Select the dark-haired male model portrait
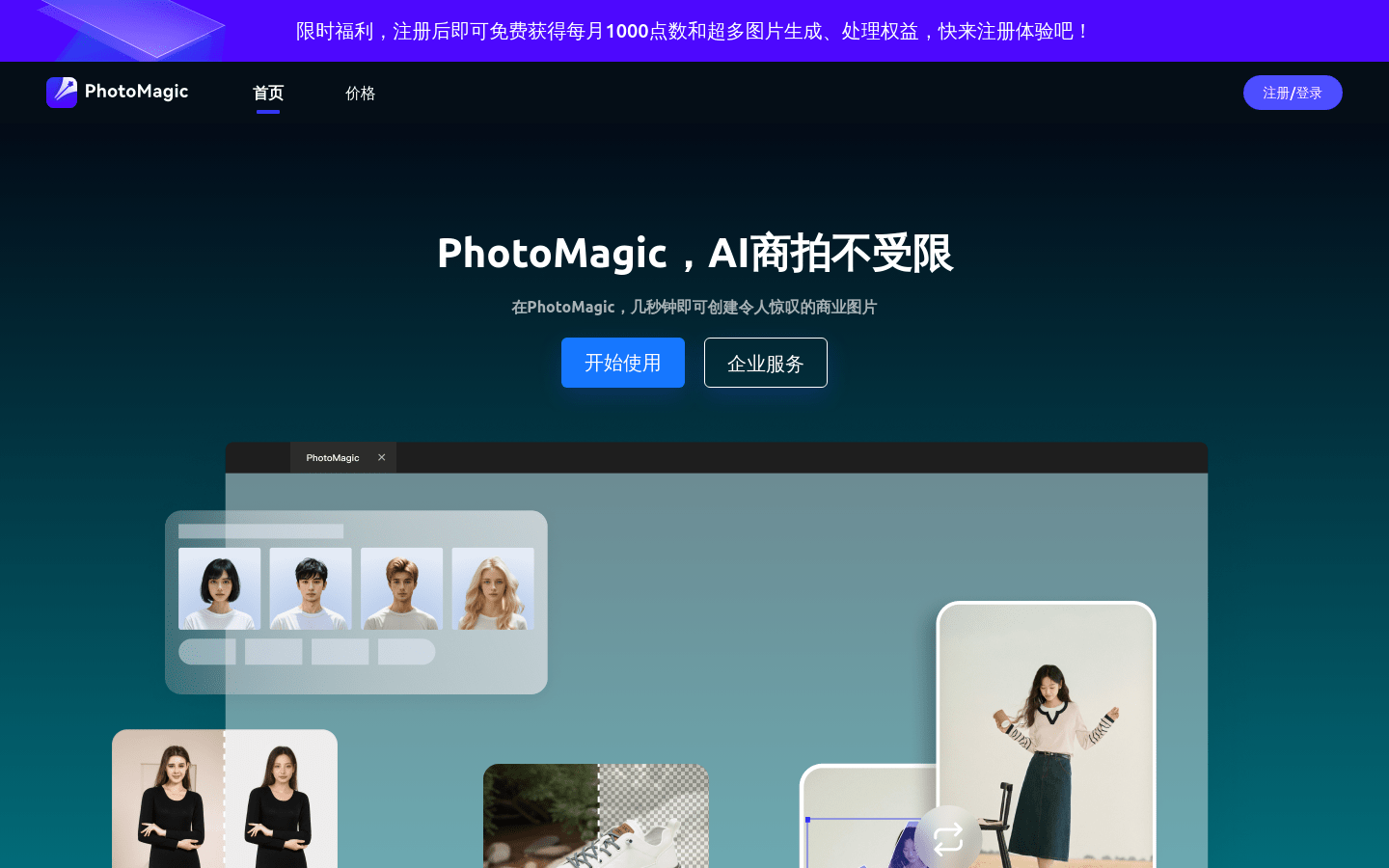Screen dimensions: 1389x868 pos(311,588)
